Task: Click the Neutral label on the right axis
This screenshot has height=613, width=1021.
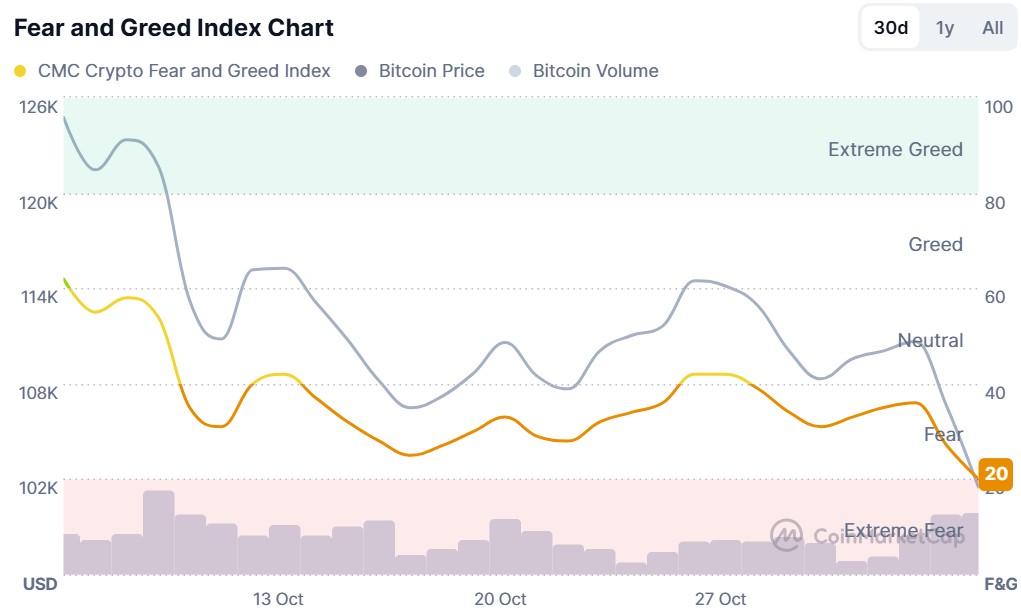Action: [x=932, y=341]
